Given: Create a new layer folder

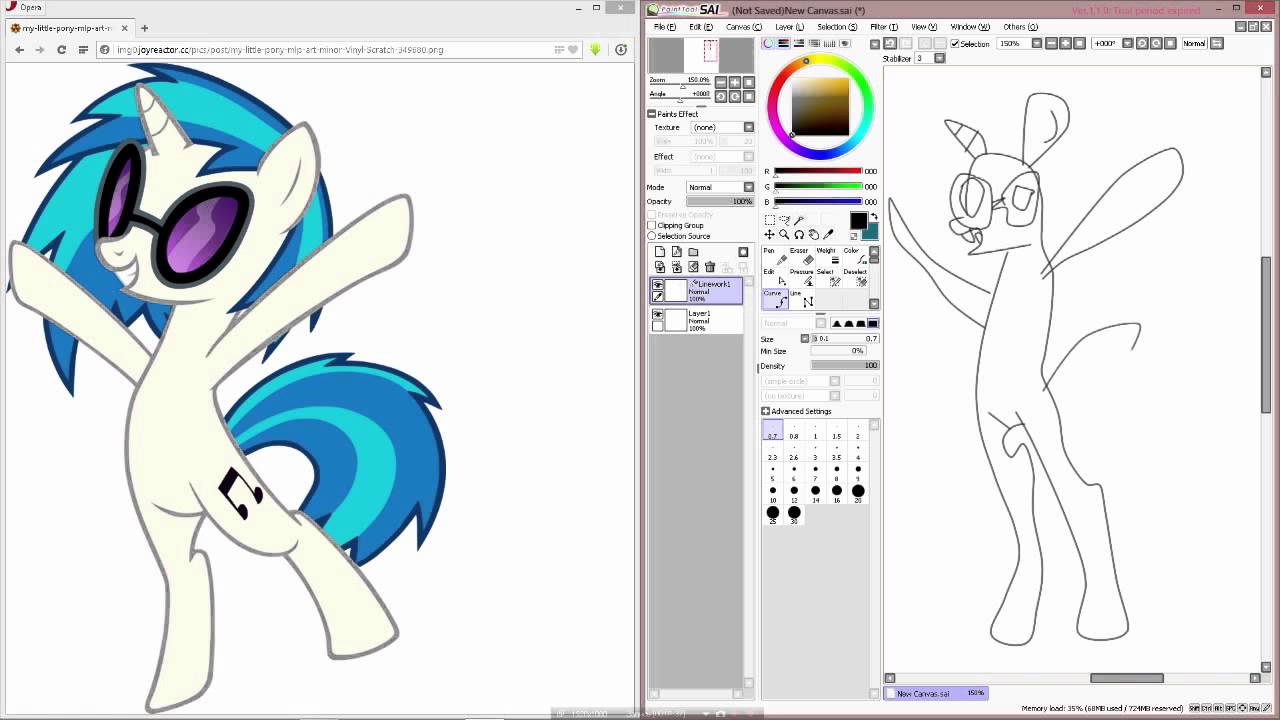Looking at the screenshot, I should (x=693, y=252).
